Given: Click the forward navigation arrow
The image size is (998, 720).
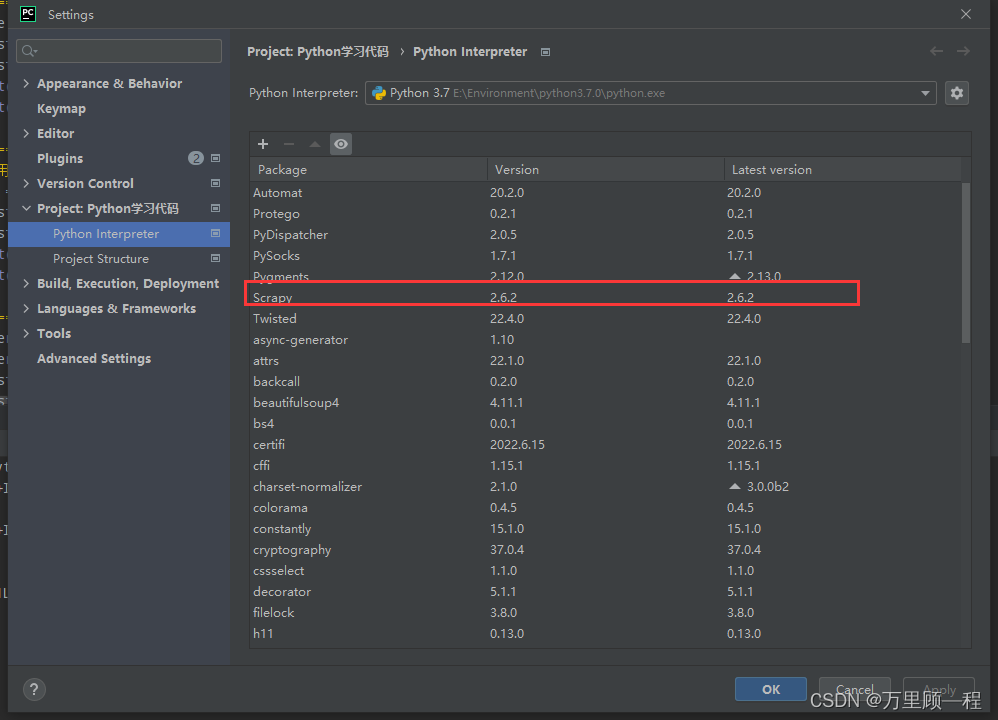Looking at the screenshot, I should click(963, 51).
